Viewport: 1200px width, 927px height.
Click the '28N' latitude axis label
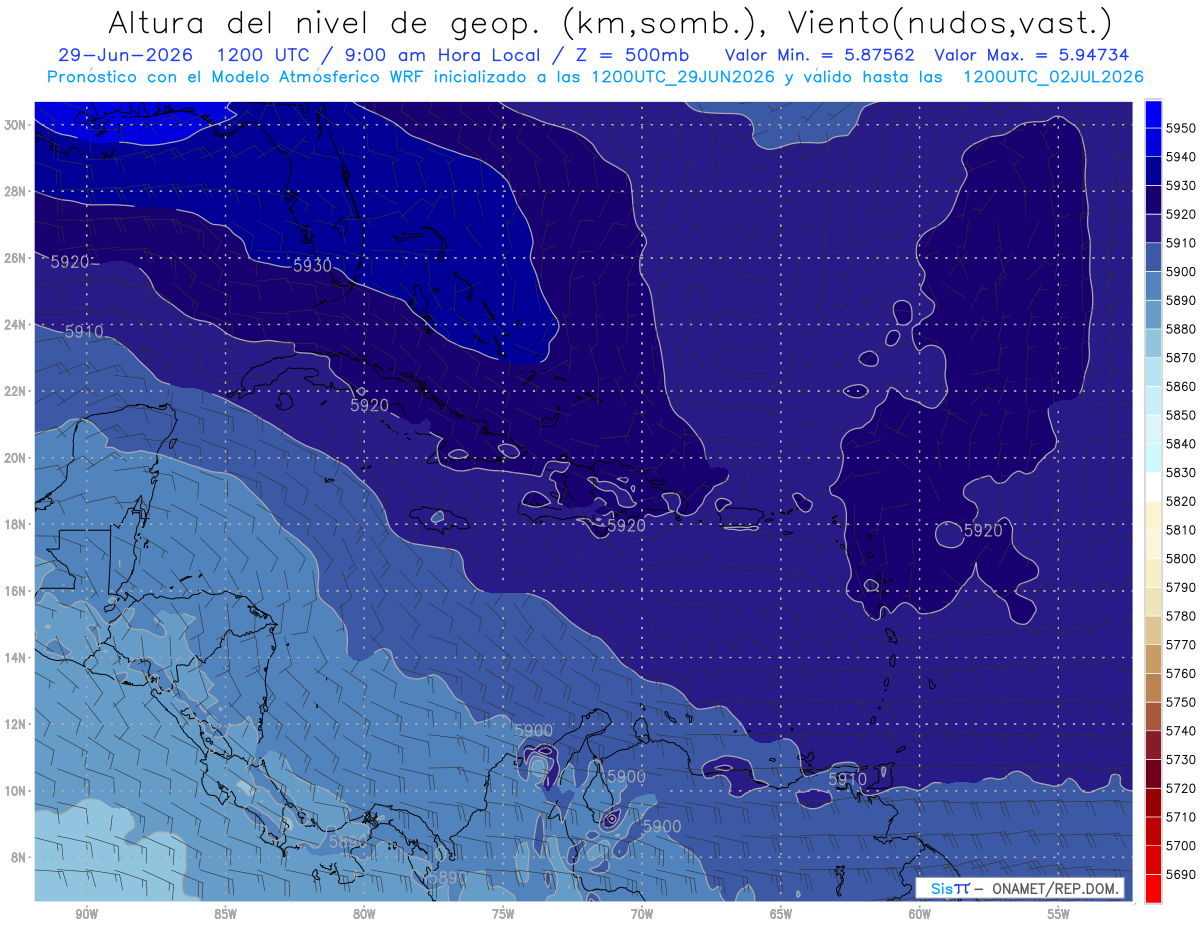click(15, 191)
